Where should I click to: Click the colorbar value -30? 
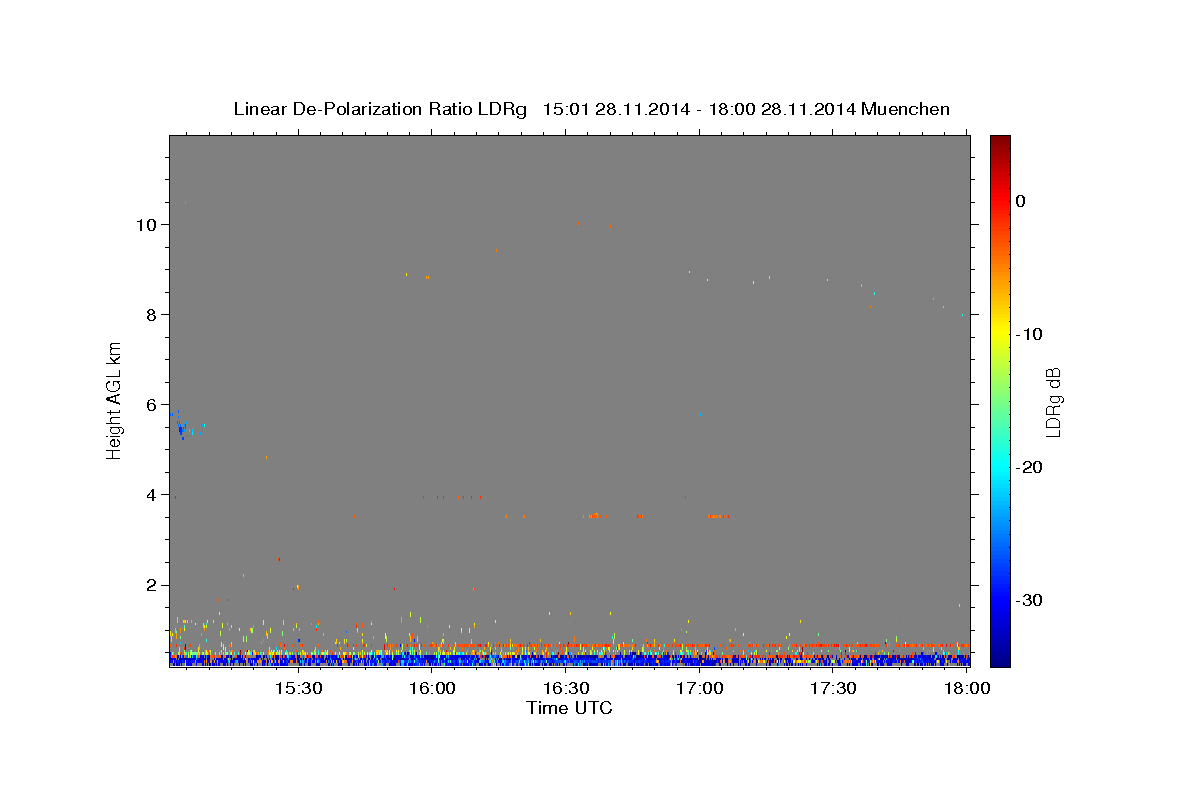click(1030, 600)
